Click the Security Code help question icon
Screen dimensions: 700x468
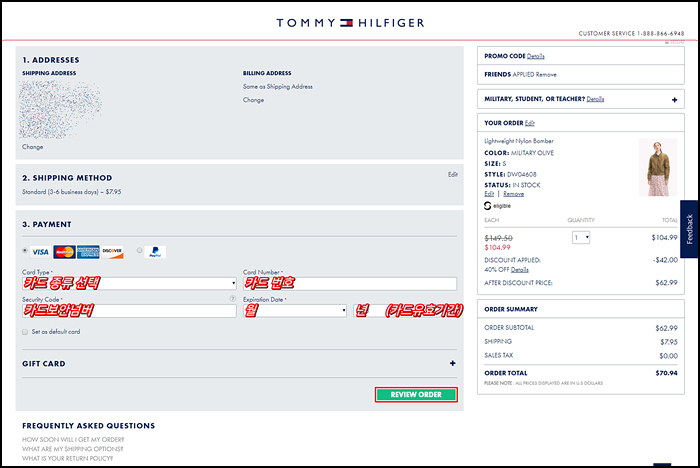[x=232, y=298]
